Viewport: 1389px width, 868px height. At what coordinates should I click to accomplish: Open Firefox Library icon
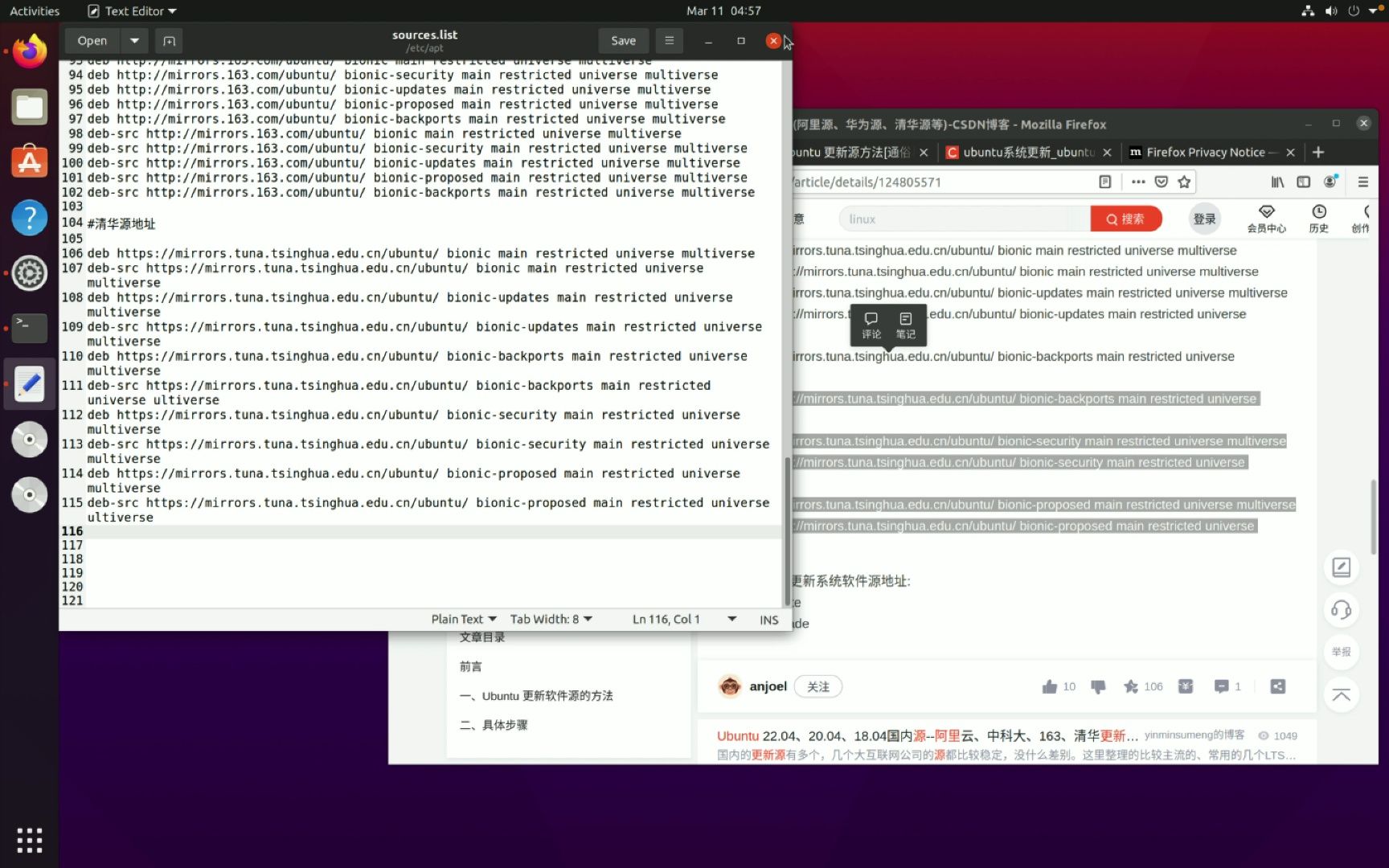[1277, 182]
